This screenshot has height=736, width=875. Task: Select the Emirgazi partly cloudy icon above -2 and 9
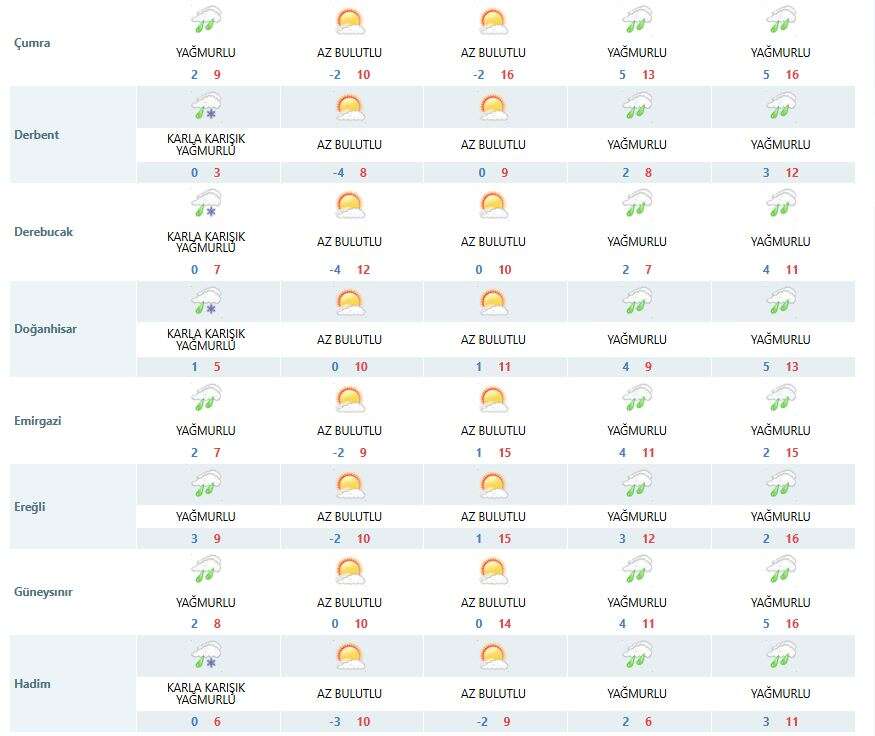tap(349, 400)
